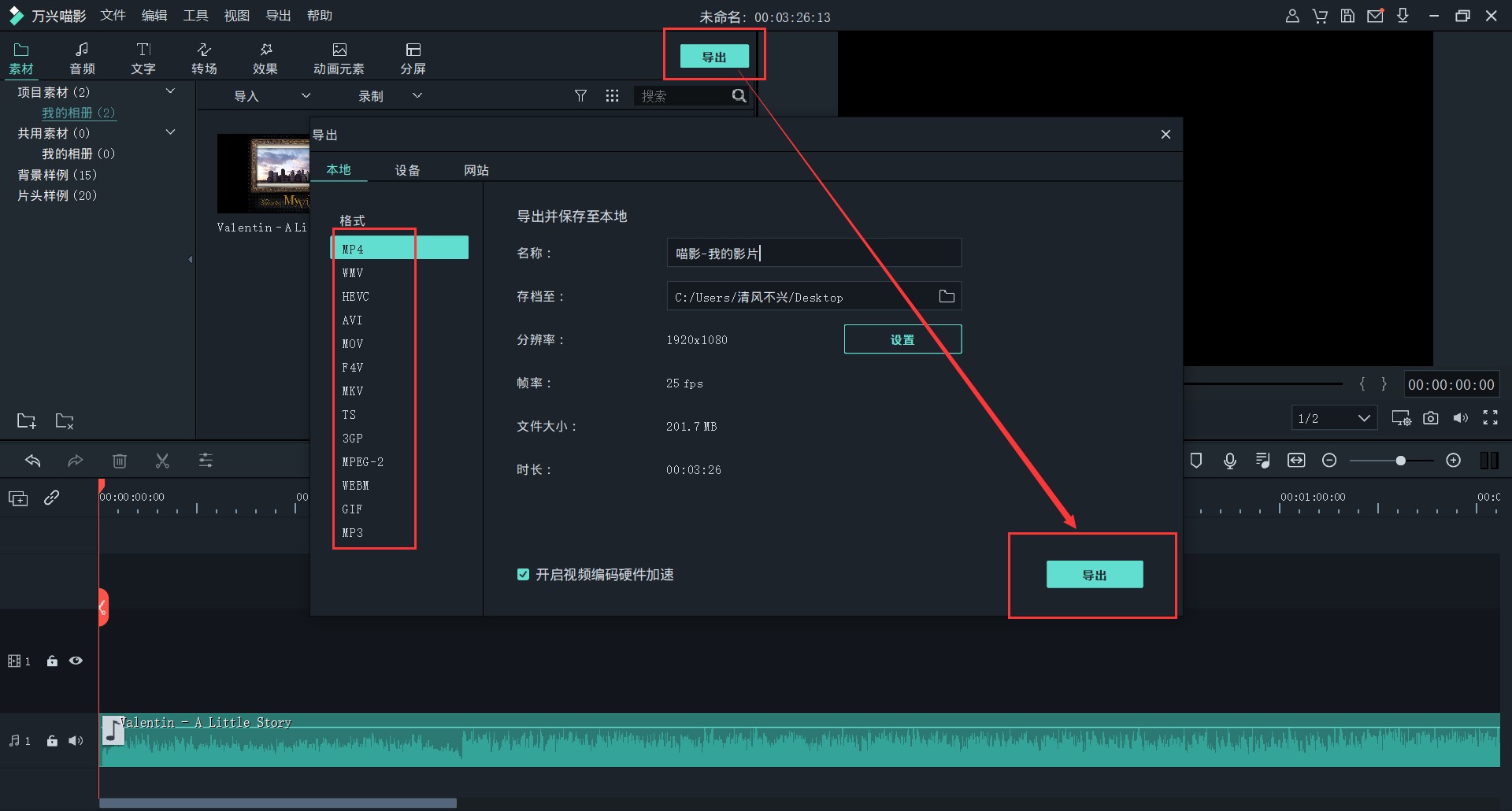1512x811 pixels.
Task: Click the add track icon
Action: (18, 498)
